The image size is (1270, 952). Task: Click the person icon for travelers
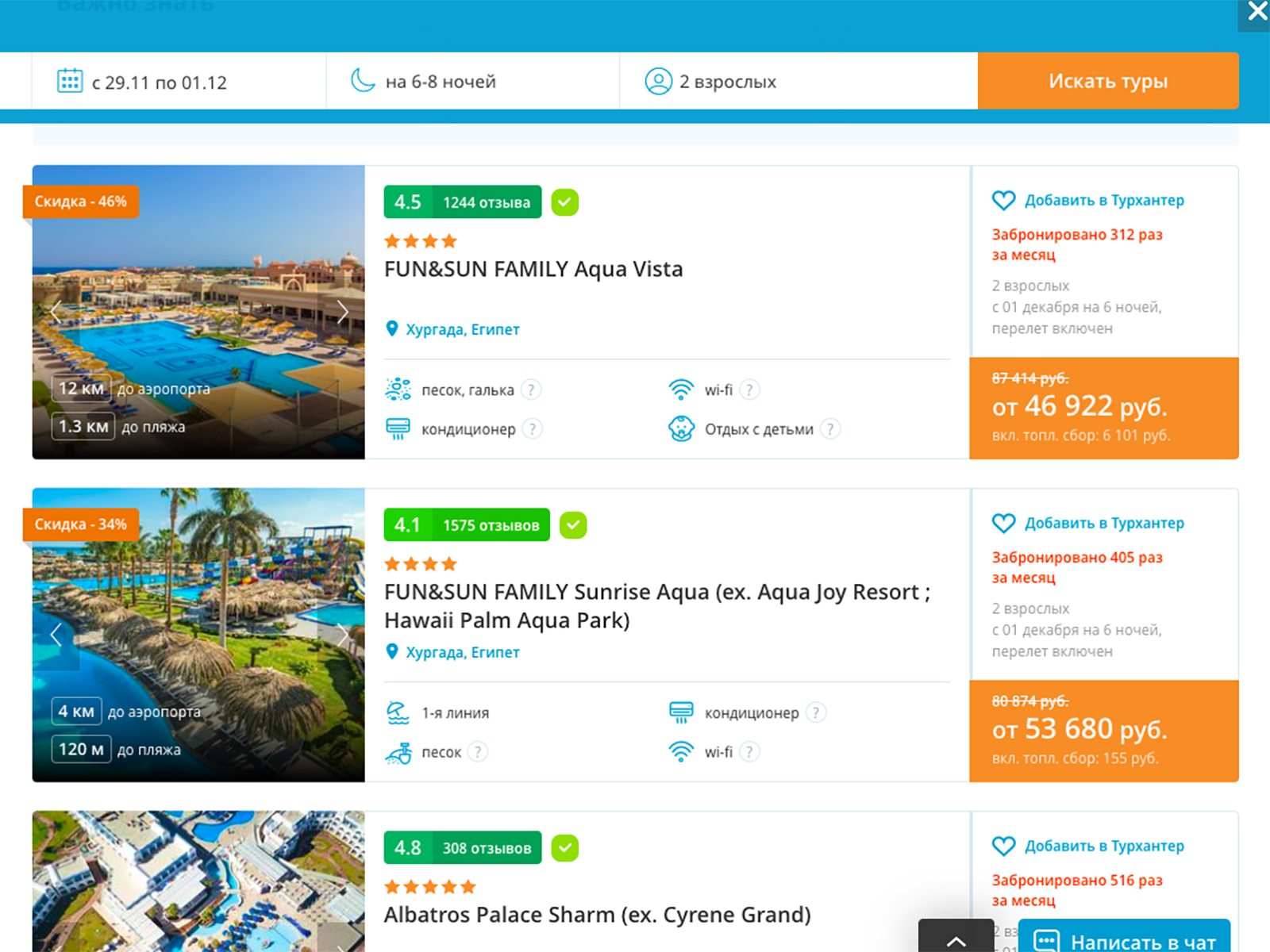pyautogui.click(x=658, y=81)
